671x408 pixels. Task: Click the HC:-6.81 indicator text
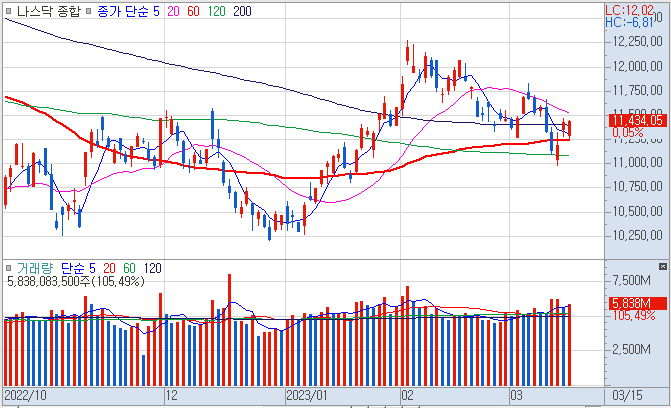[x=629, y=22]
